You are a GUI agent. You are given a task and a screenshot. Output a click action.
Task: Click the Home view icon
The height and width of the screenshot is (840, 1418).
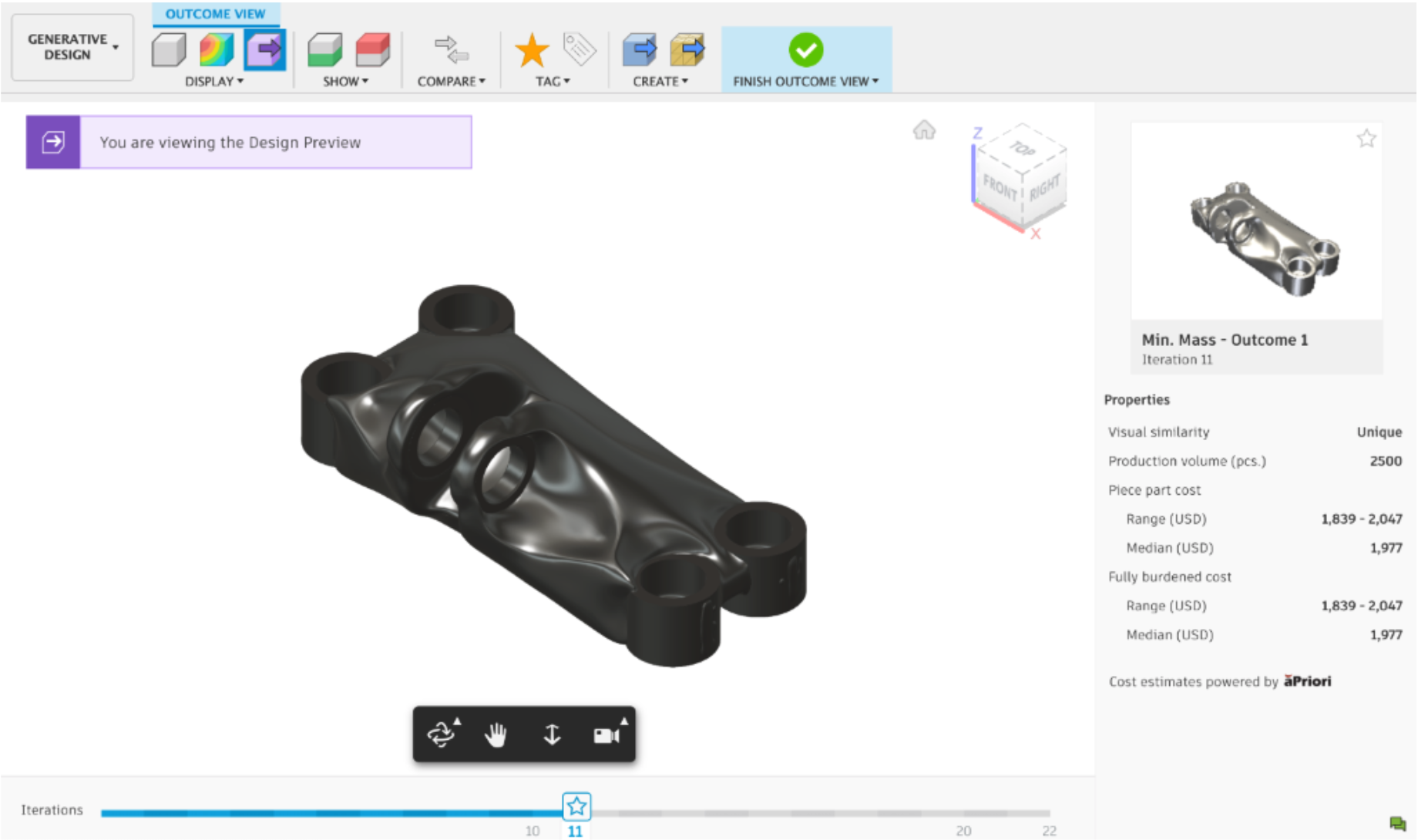click(924, 130)
